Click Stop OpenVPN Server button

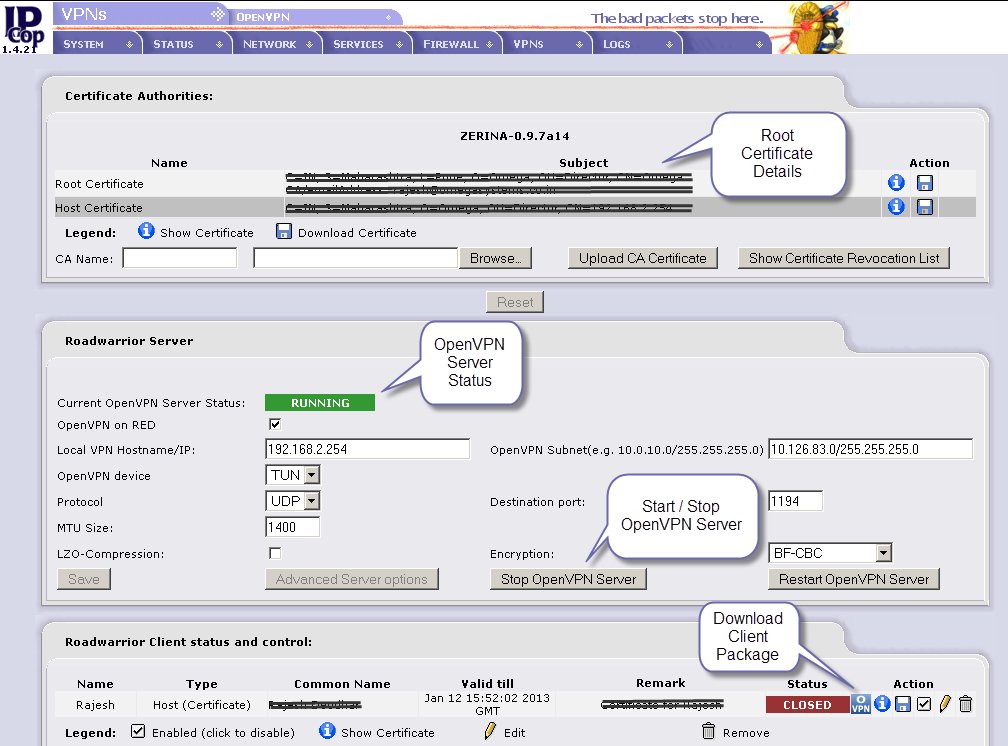[x=568, y=579]
